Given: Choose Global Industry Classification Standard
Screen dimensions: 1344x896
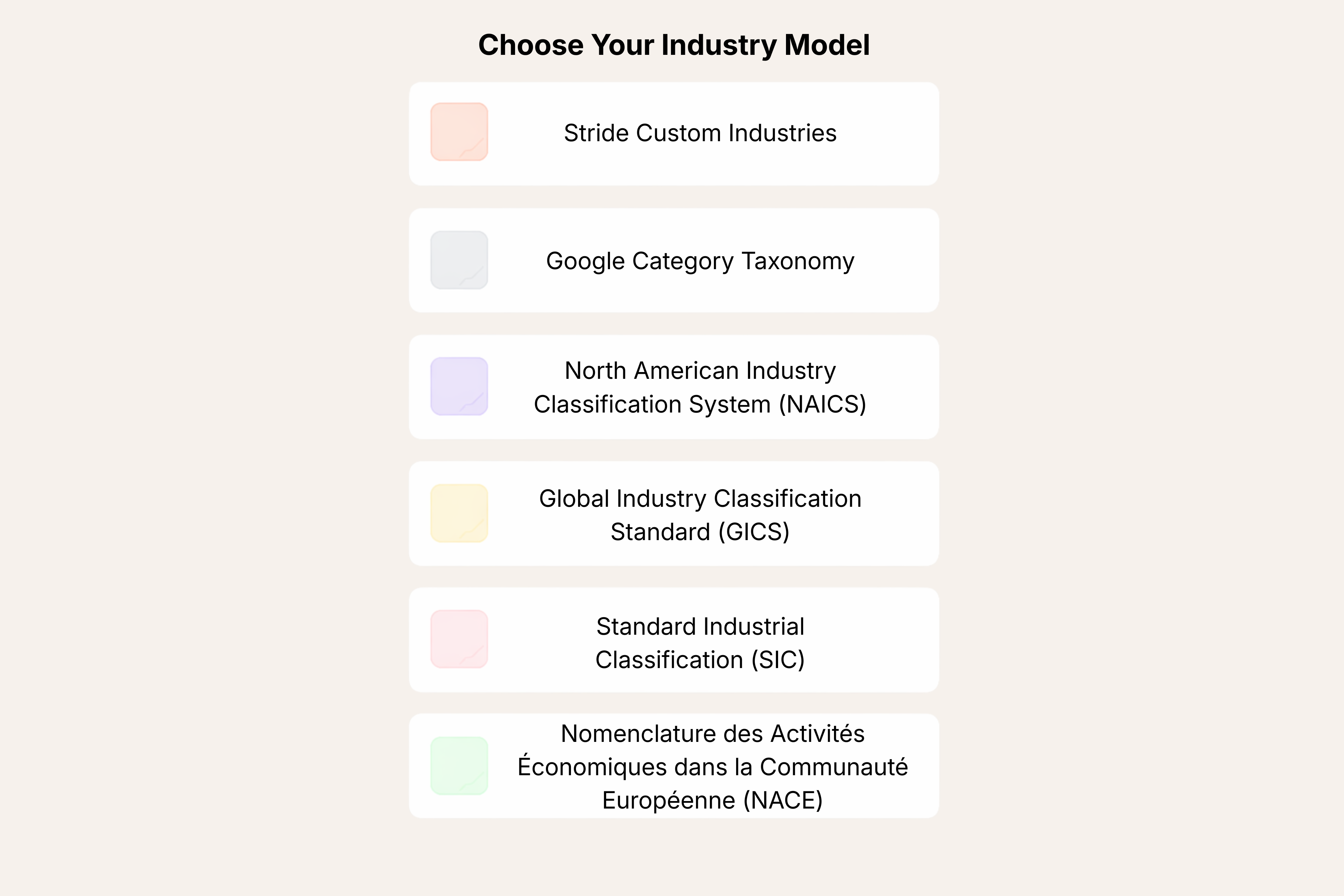Looking at the screenshot, I should pos(701,514).
